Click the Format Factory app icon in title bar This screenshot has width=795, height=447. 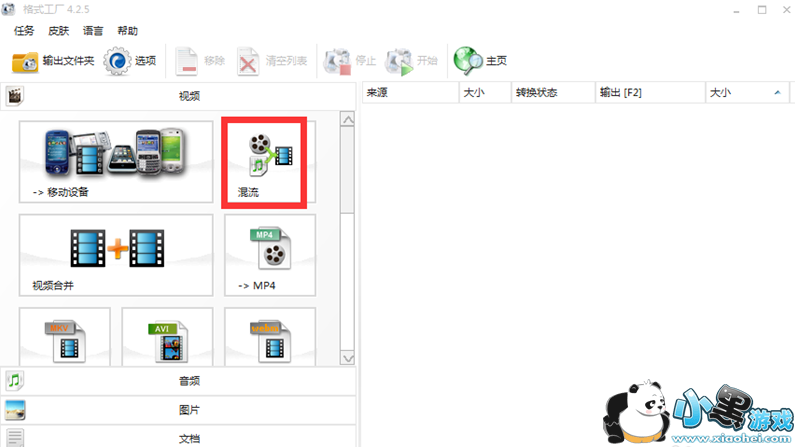[x=8, y=9]
